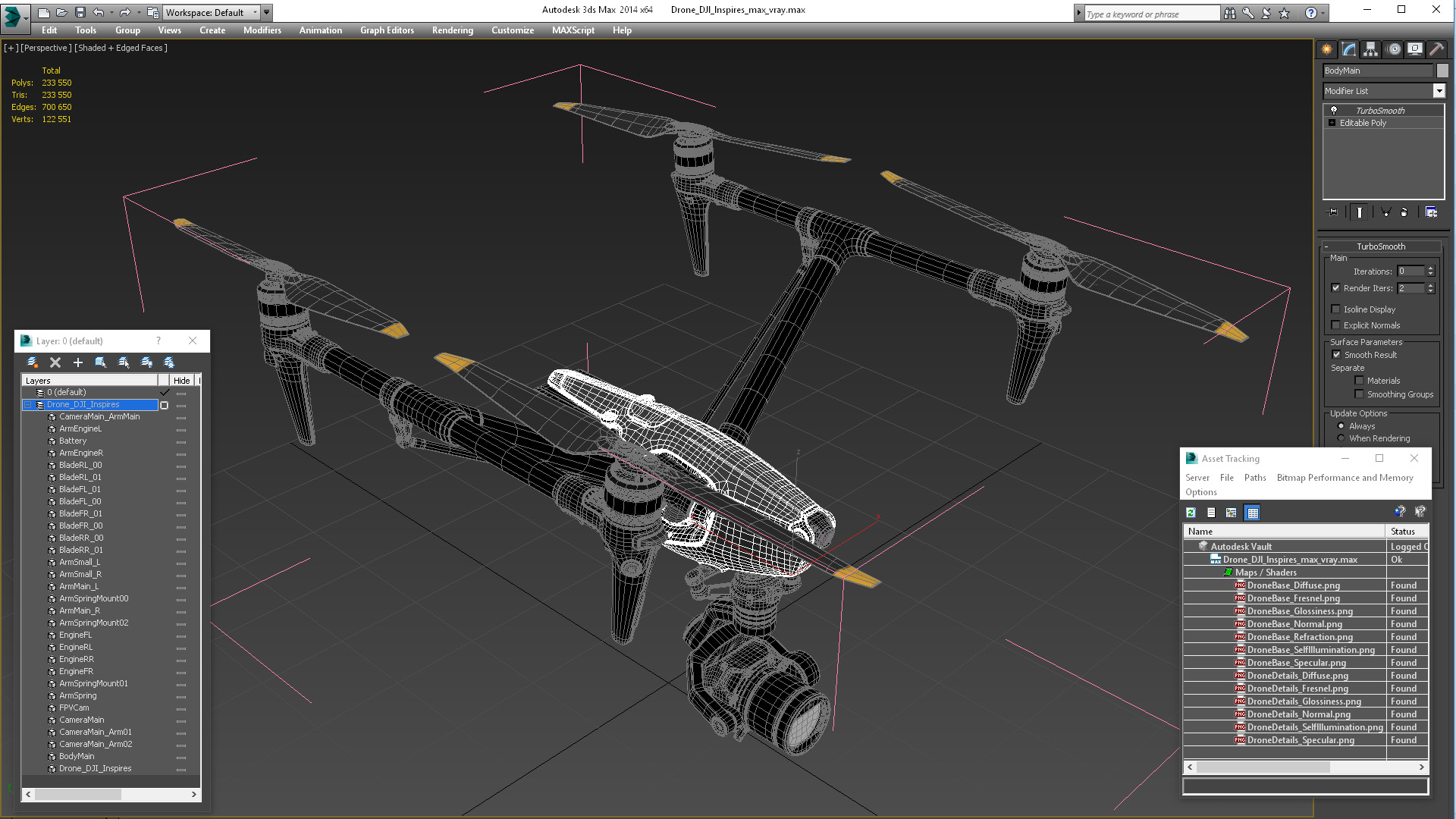
Task: Click Hide/Unhide All Layers icon in Layer dialog
Action: pyautogui.click(x=146, y=362)
